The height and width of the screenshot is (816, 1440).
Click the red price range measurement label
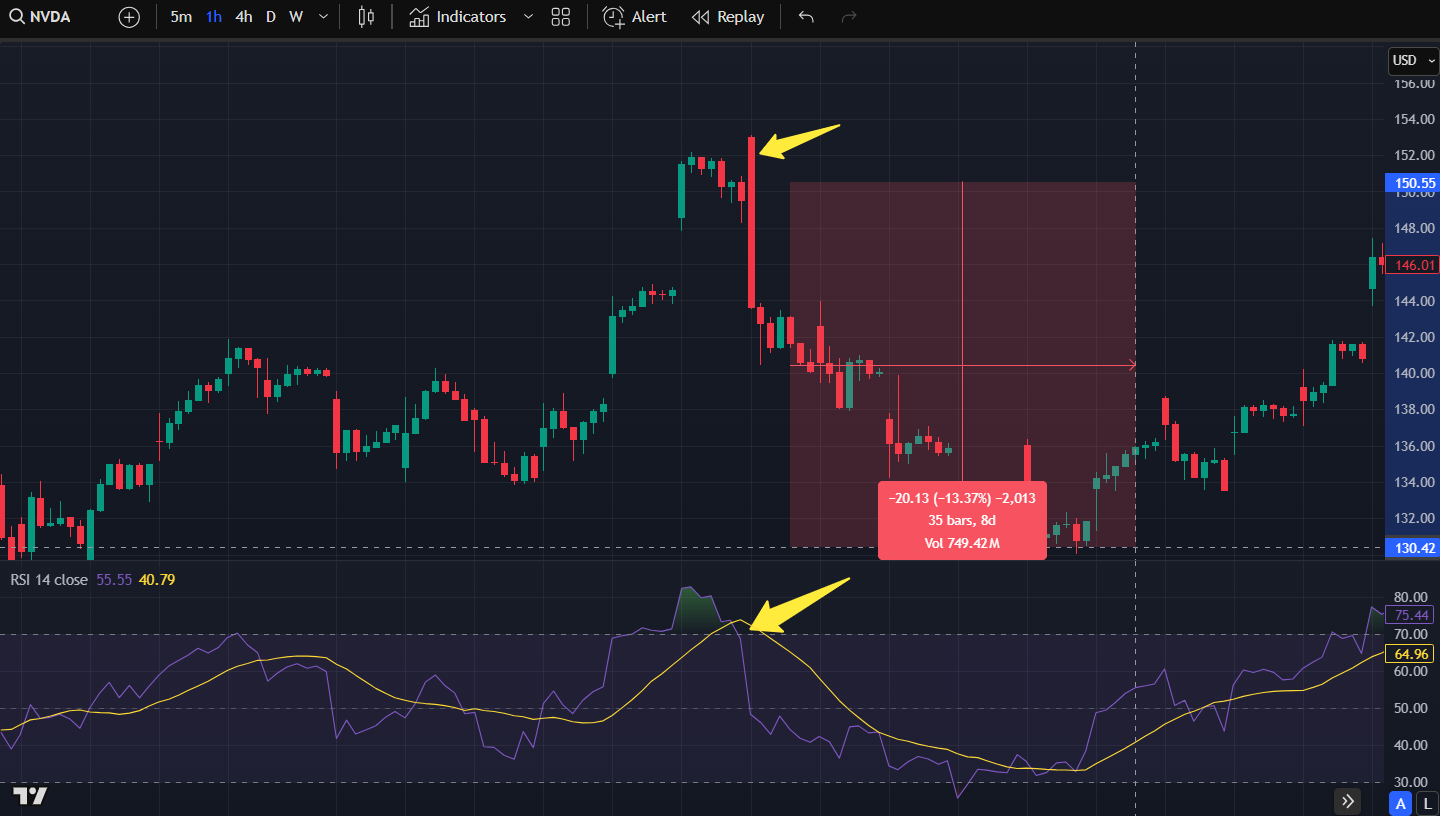(x=962, y=520)
